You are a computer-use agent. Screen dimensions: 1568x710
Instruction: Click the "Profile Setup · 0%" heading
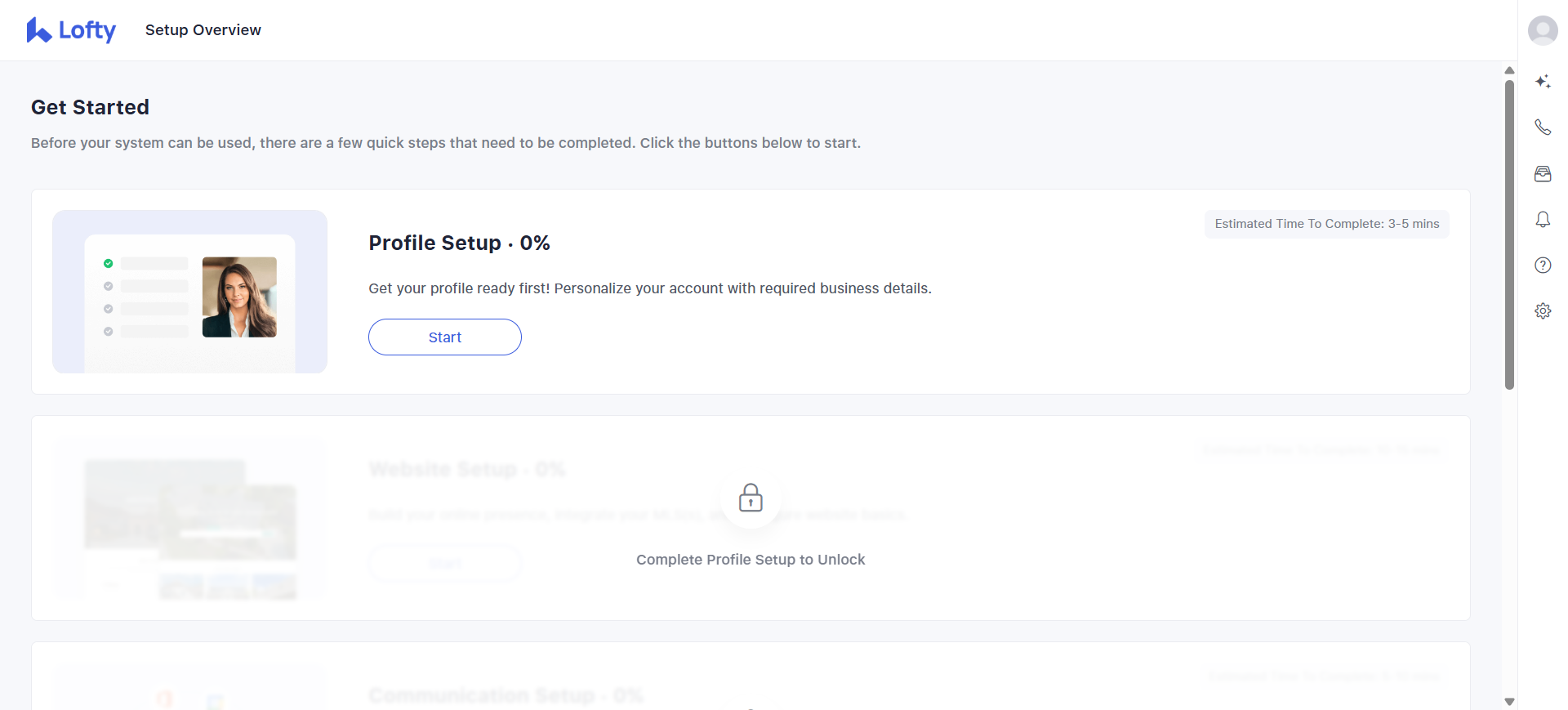point(459,243)
